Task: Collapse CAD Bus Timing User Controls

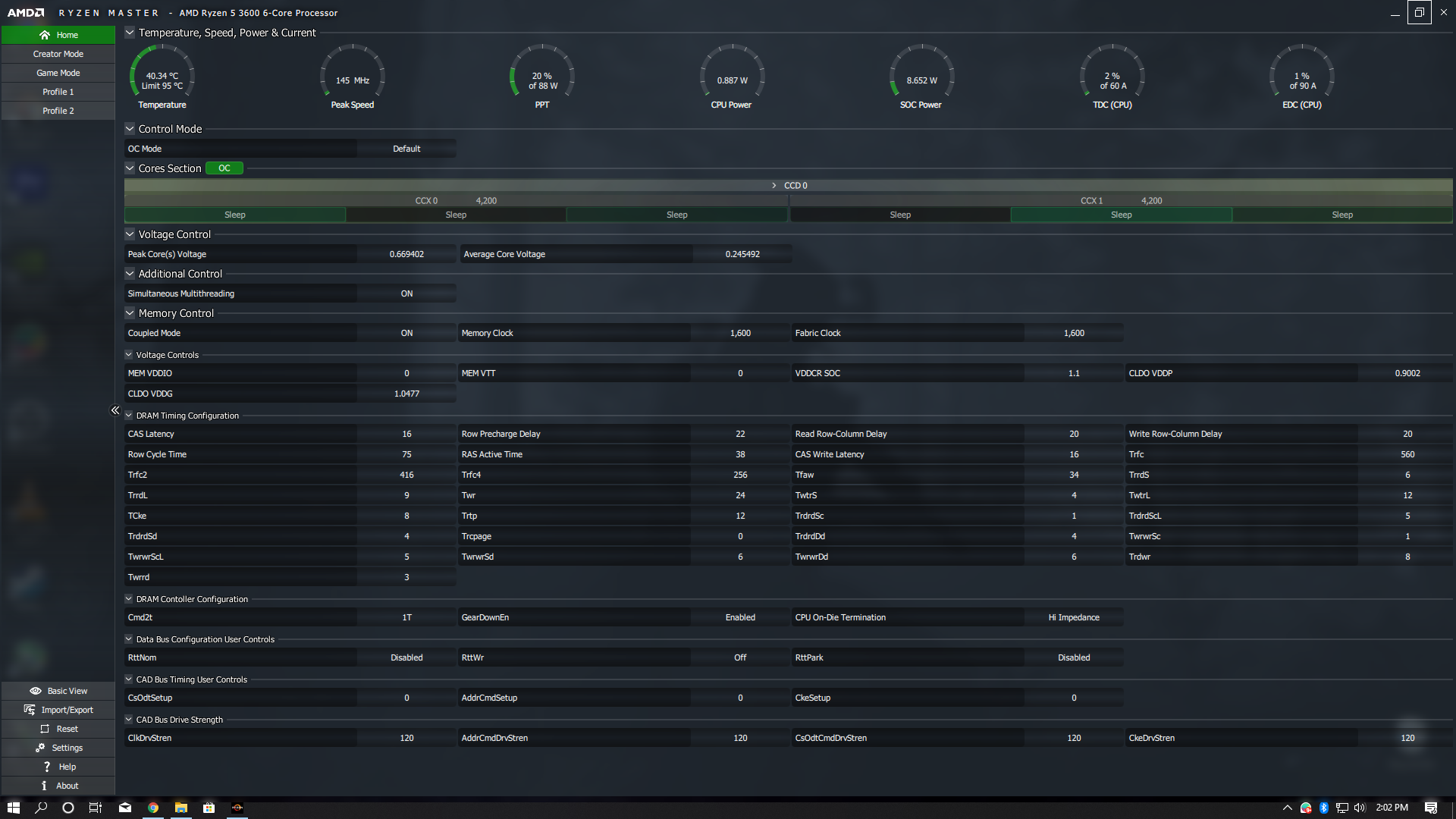Action: tap(129, 679)
